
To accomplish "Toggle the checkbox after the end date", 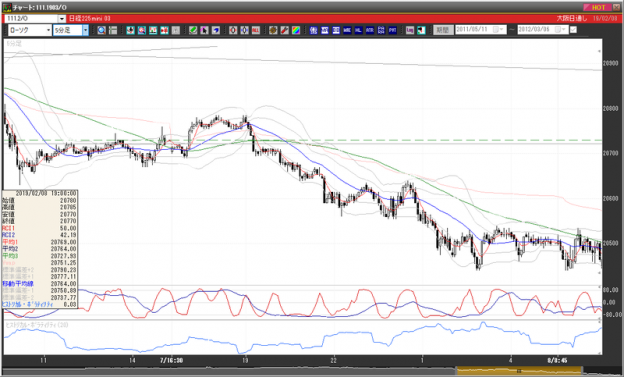I will [x=573, y=30].
